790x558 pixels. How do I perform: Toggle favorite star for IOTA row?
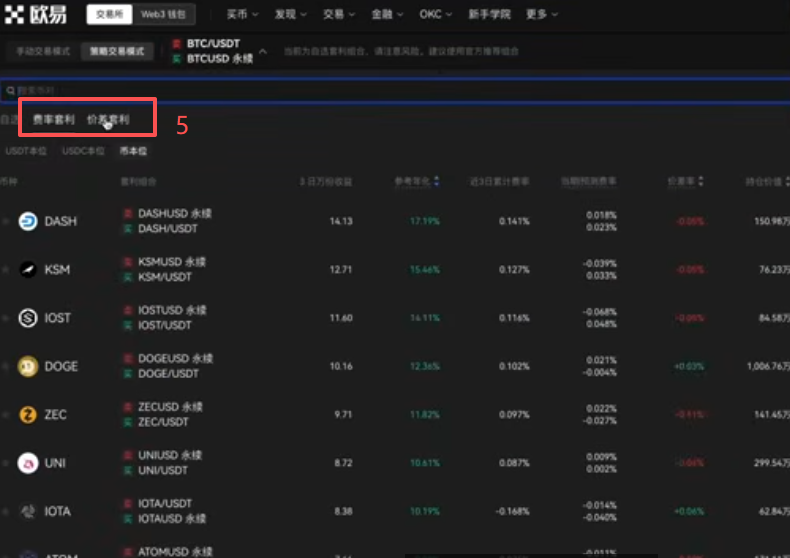point(6,511)
